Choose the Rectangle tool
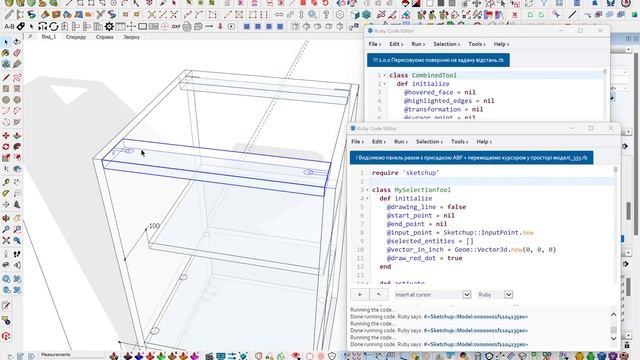Viewport: 640px width, 360px height. coord(6,88)
